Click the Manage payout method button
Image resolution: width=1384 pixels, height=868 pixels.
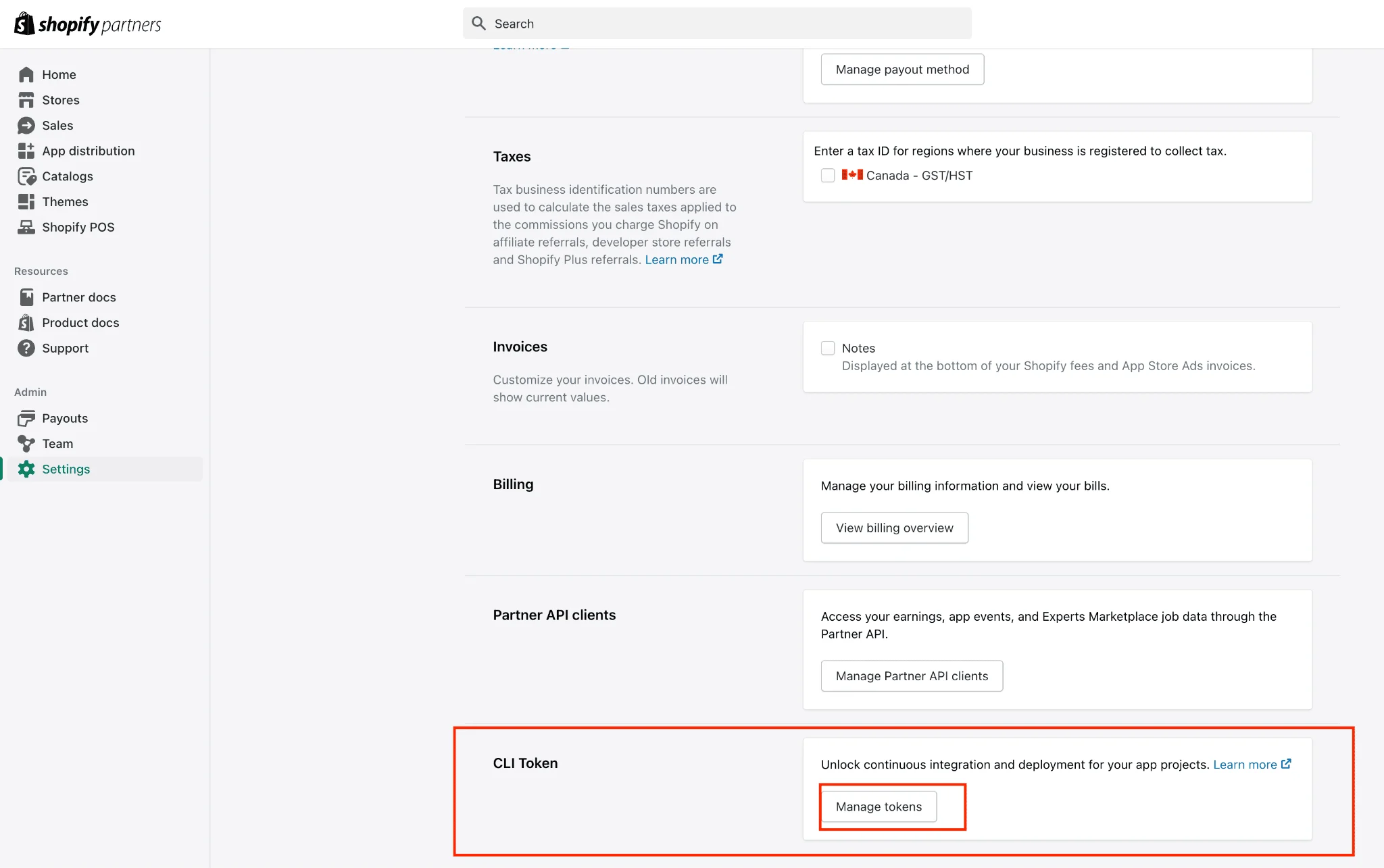click(x=901, y=69)
